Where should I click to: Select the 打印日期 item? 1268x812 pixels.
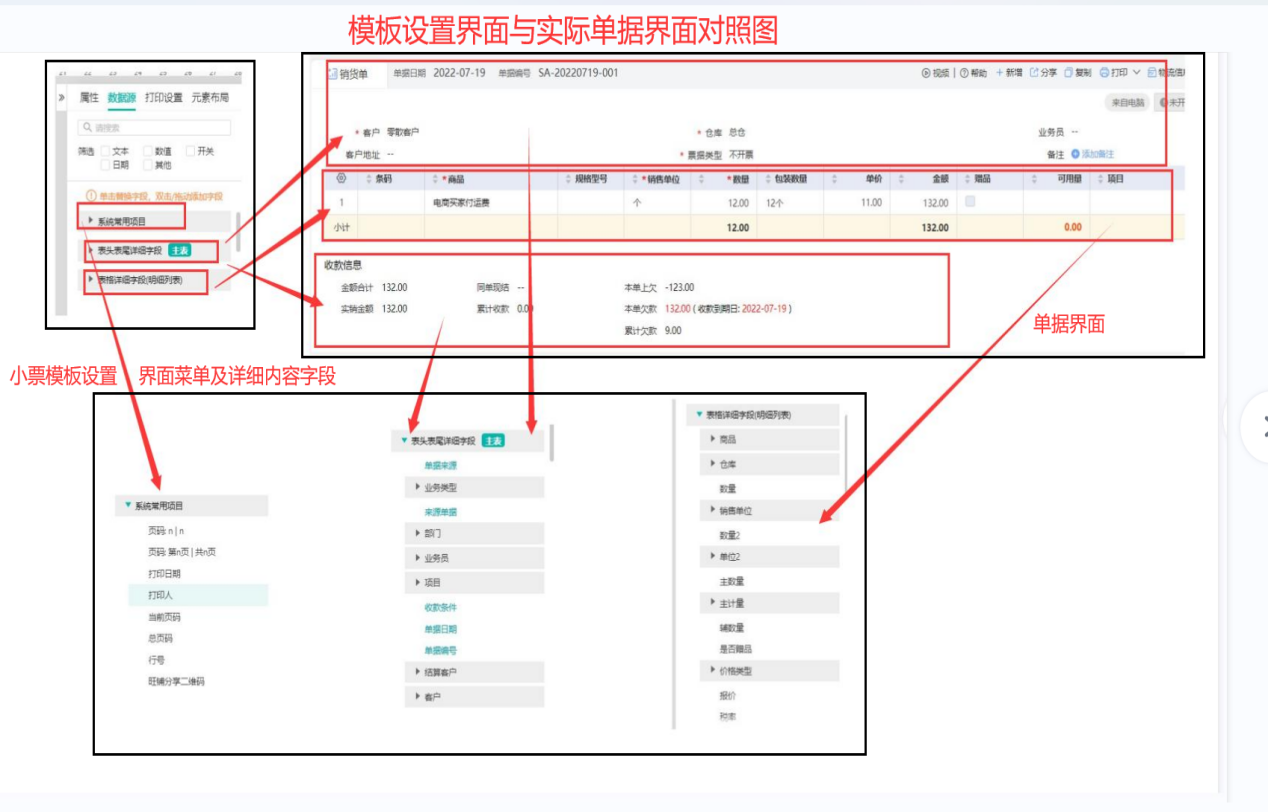pos(164,574)
